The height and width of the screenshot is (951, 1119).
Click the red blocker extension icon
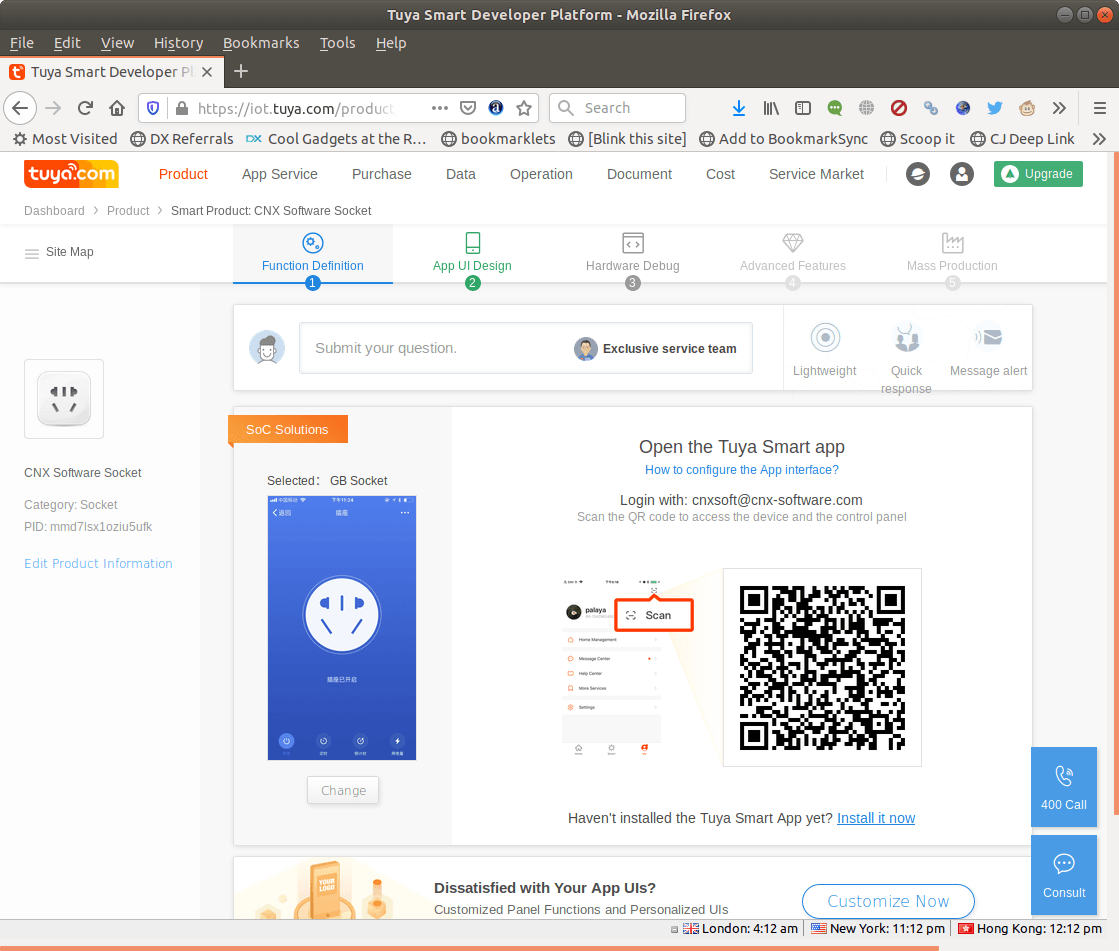pyautogui.click(x=898, y=108)
